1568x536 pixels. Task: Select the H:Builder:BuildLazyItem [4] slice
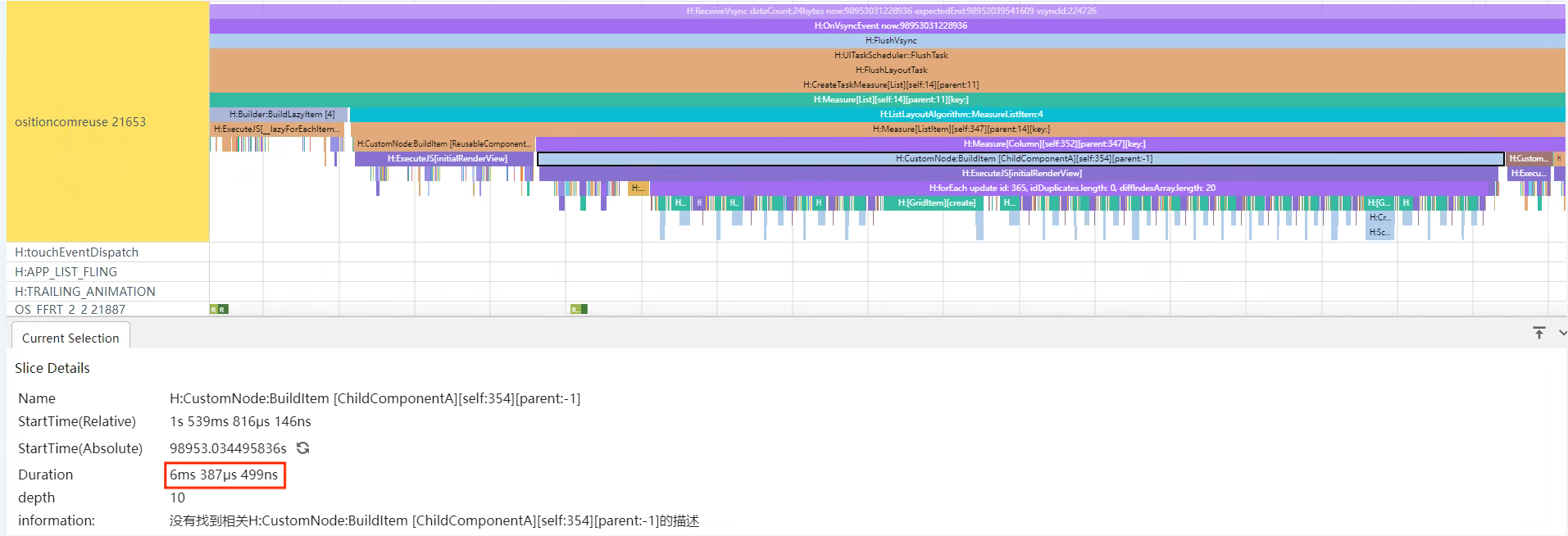coord(279,114)
